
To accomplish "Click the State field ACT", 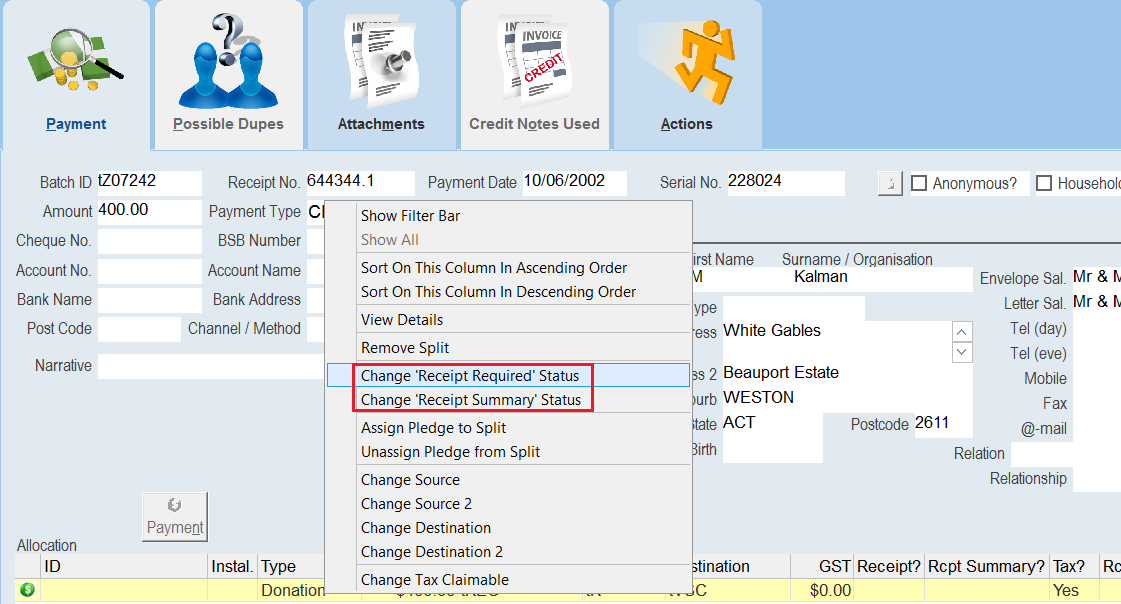I will pyautogui.click(x=772, y=423).
